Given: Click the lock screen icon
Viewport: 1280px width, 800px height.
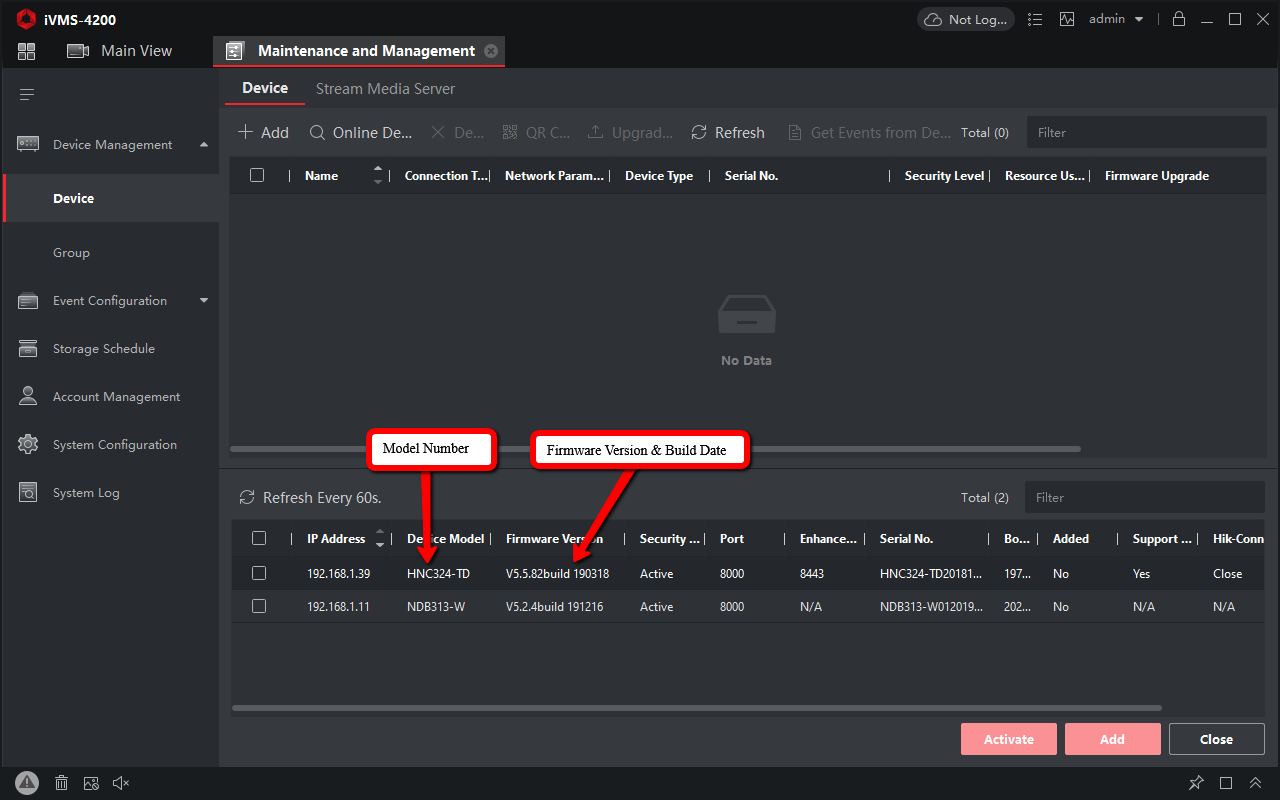Looking at the screenshot, I should [1179, 19].
